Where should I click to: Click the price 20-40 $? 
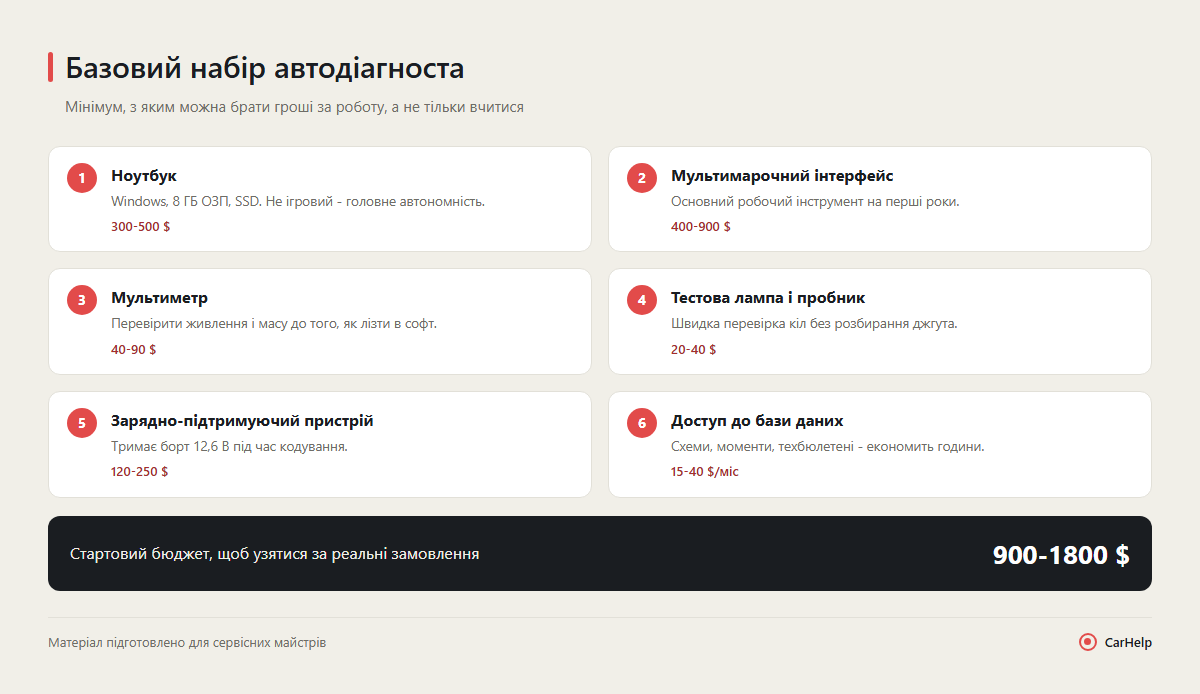coord(694,350)
